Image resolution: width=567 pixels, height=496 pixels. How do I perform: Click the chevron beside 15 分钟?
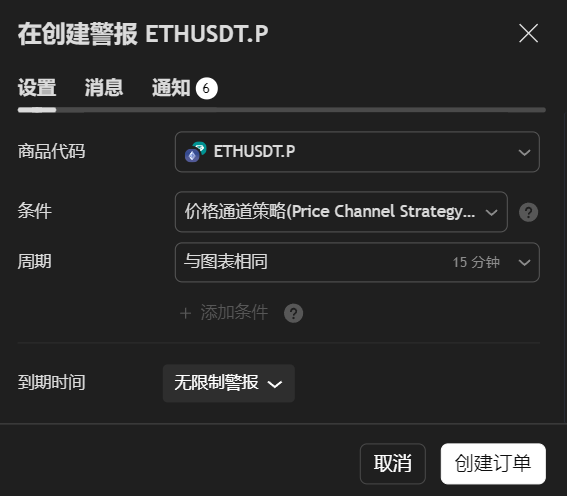click(524, 262)
